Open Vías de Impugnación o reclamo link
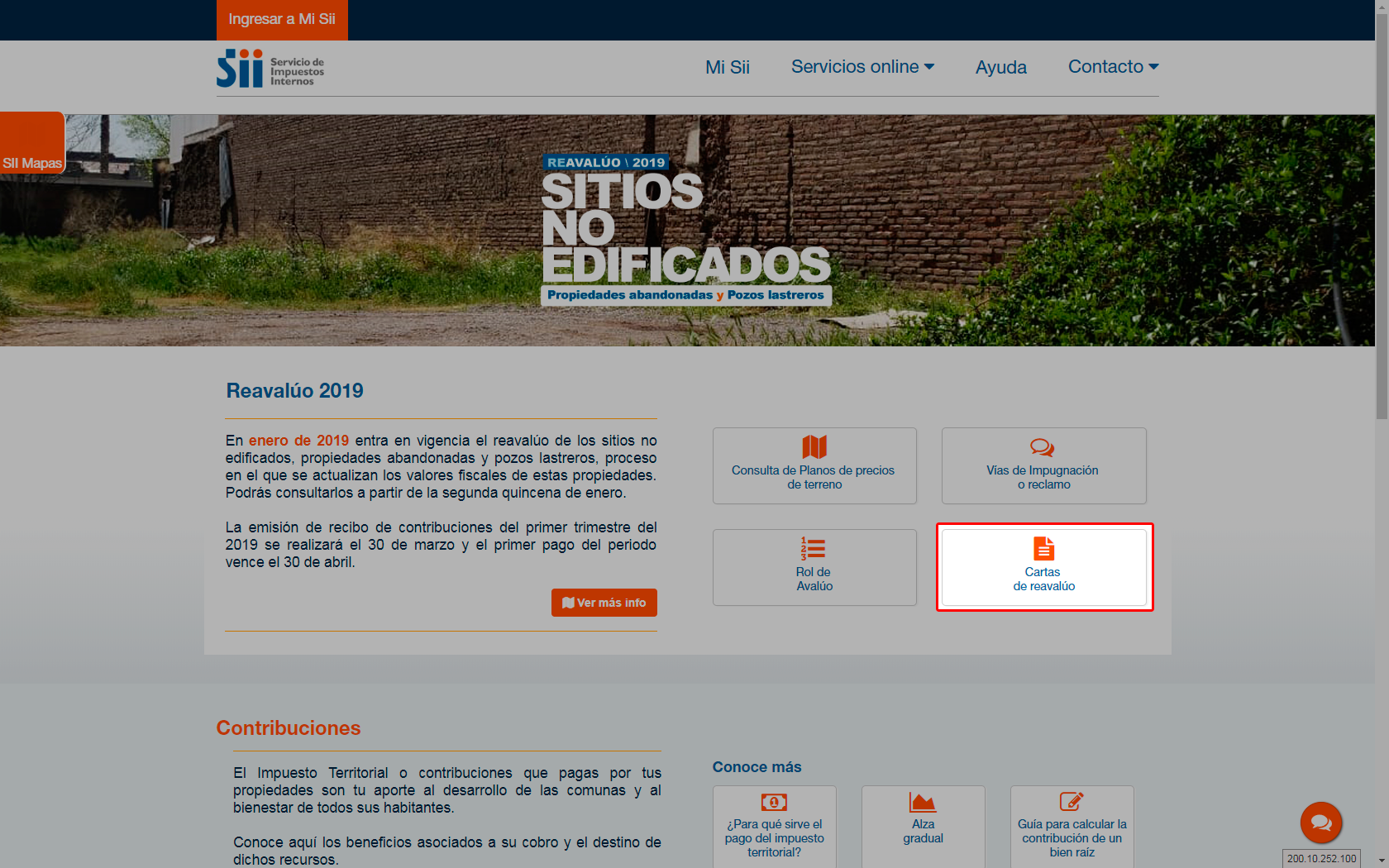 coord(1043,465)
